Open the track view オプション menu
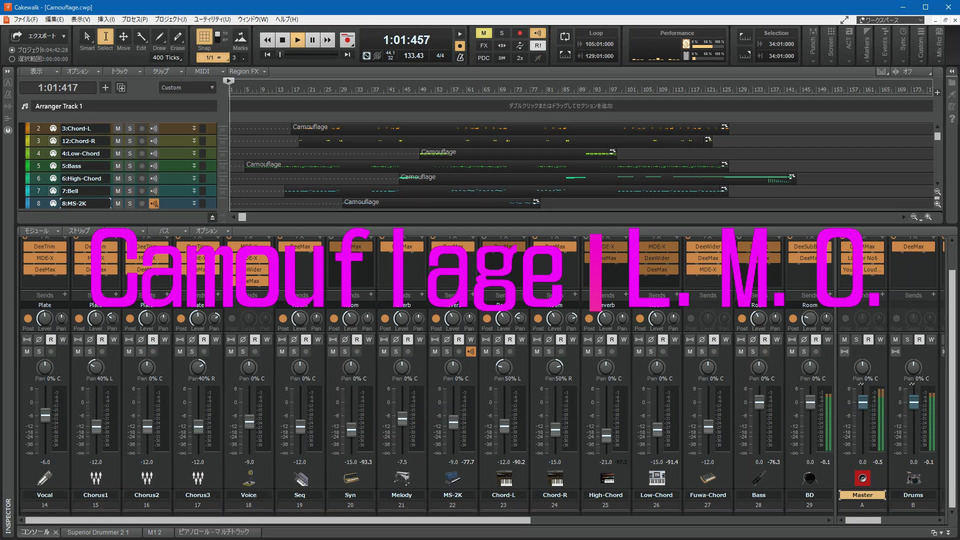This screenshot has height=540, width=960. [x=81, y=72]
